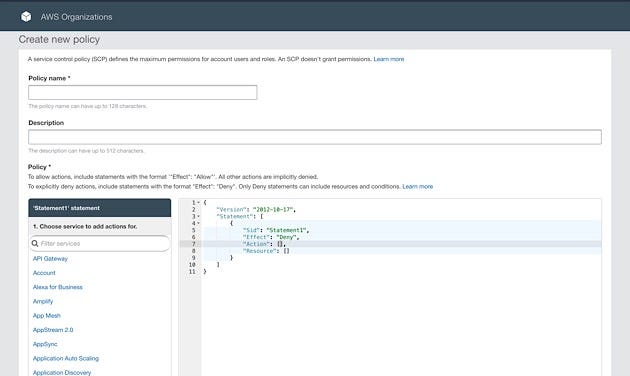Focus the Description input field

pyautogui.click(x=315, y=137)
